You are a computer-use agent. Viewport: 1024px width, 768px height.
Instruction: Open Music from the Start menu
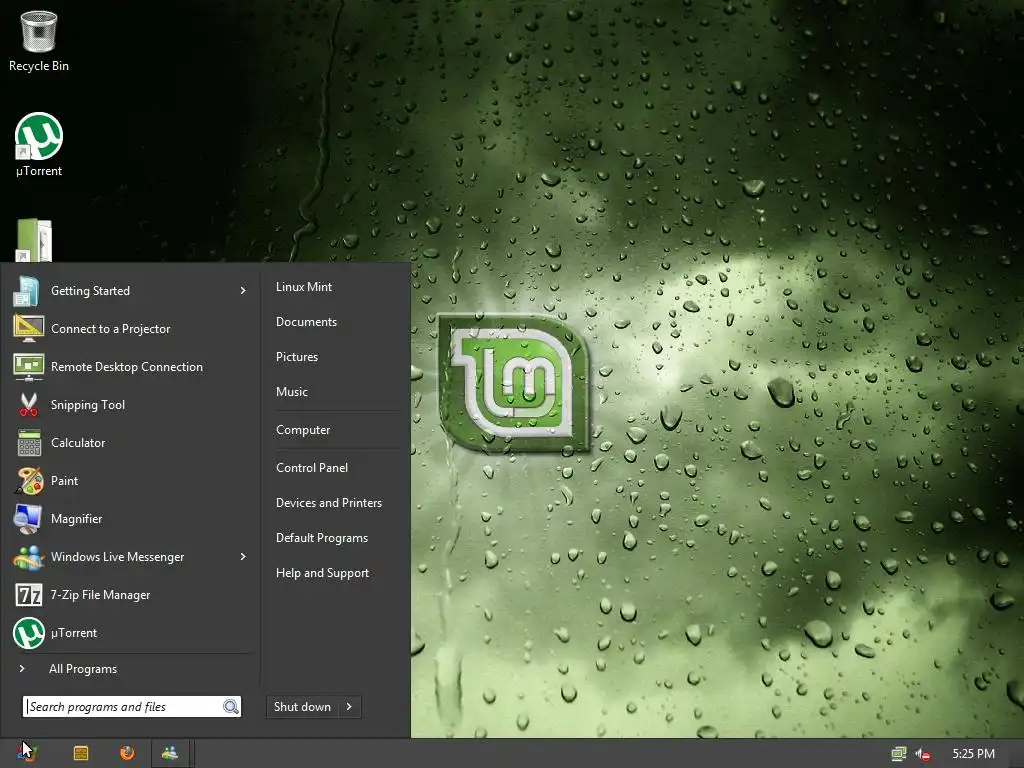pos(291,392)
